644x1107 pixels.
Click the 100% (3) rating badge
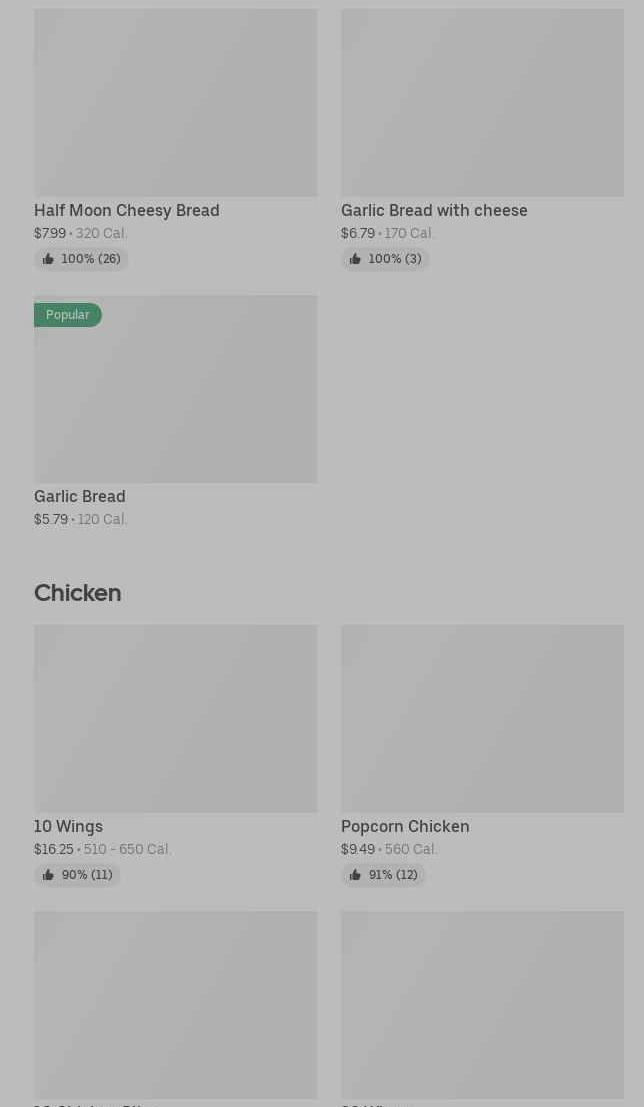386,259
